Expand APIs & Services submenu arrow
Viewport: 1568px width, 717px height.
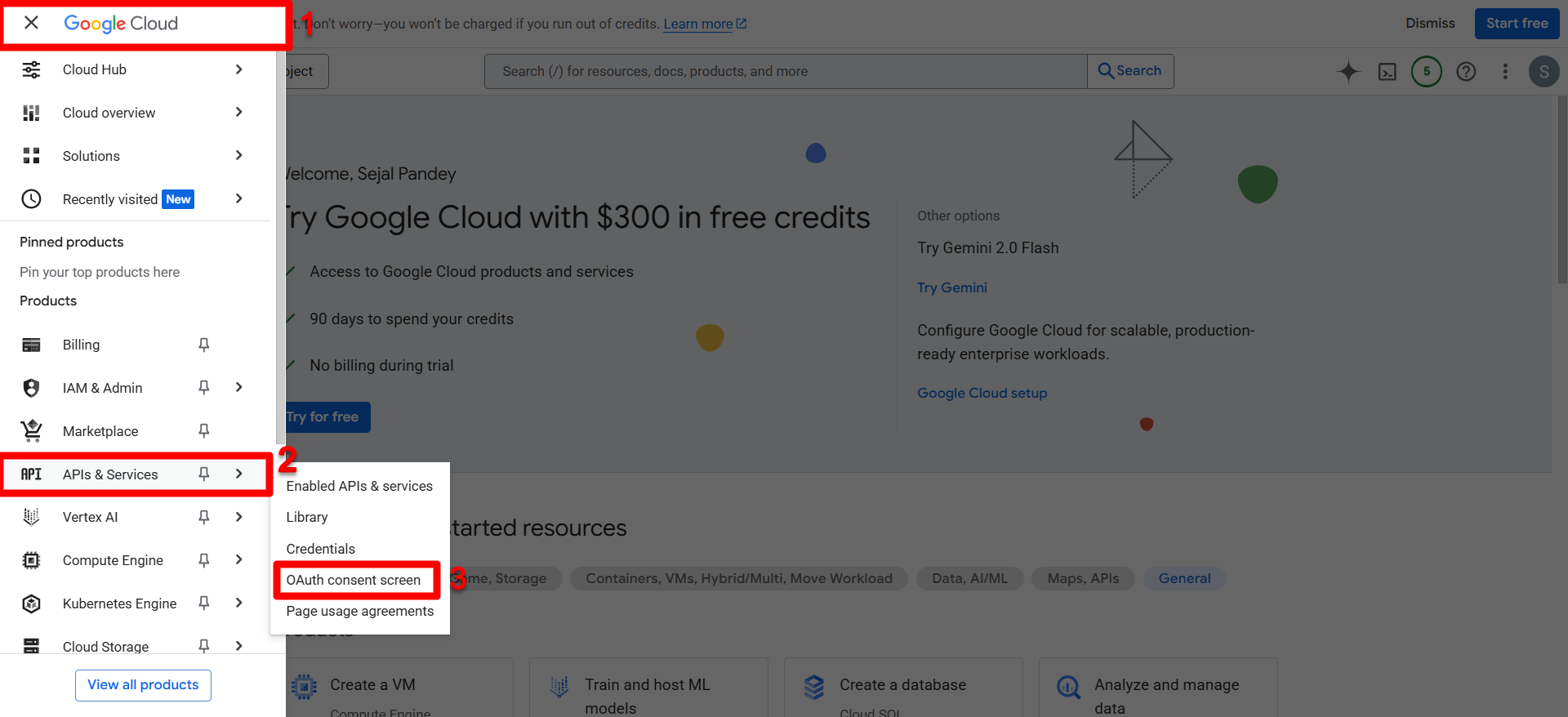[238, 474]
